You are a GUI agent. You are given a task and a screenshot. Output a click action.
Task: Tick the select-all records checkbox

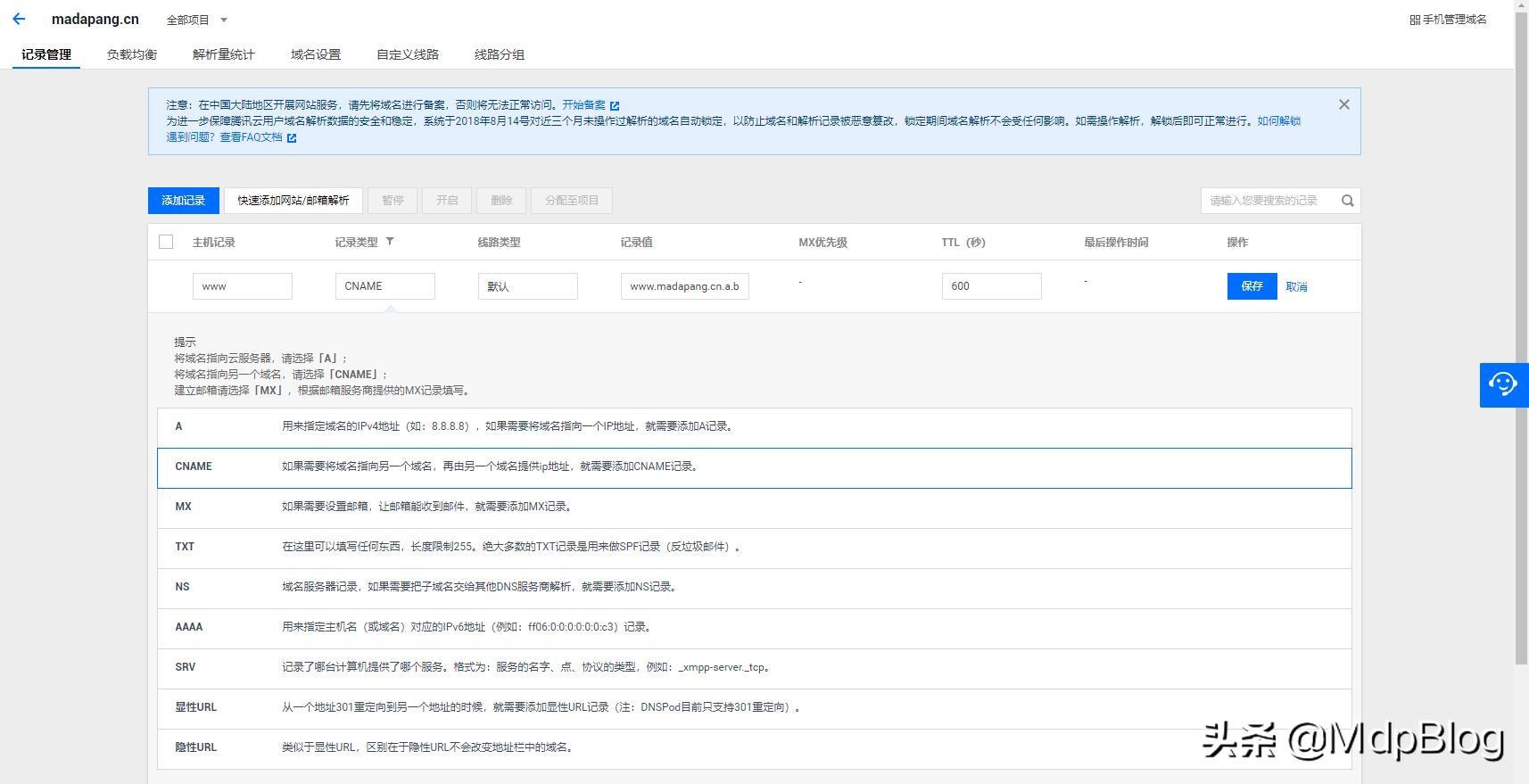coord(166,242)
